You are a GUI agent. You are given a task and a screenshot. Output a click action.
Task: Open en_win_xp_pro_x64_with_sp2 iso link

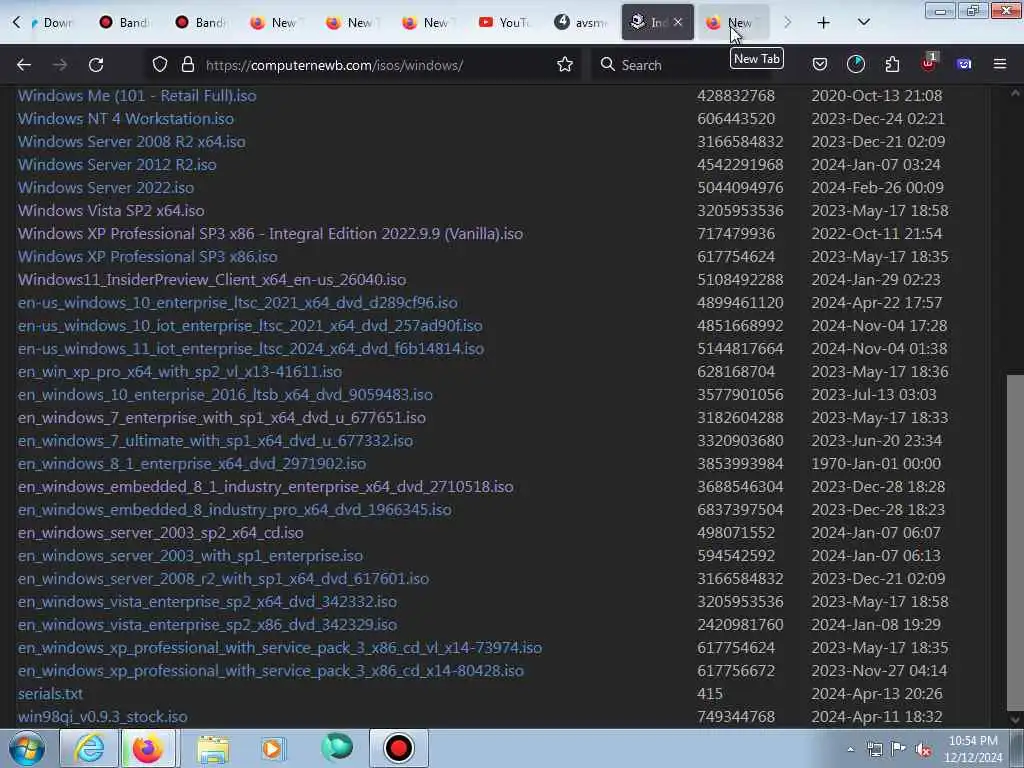(180, 372)
